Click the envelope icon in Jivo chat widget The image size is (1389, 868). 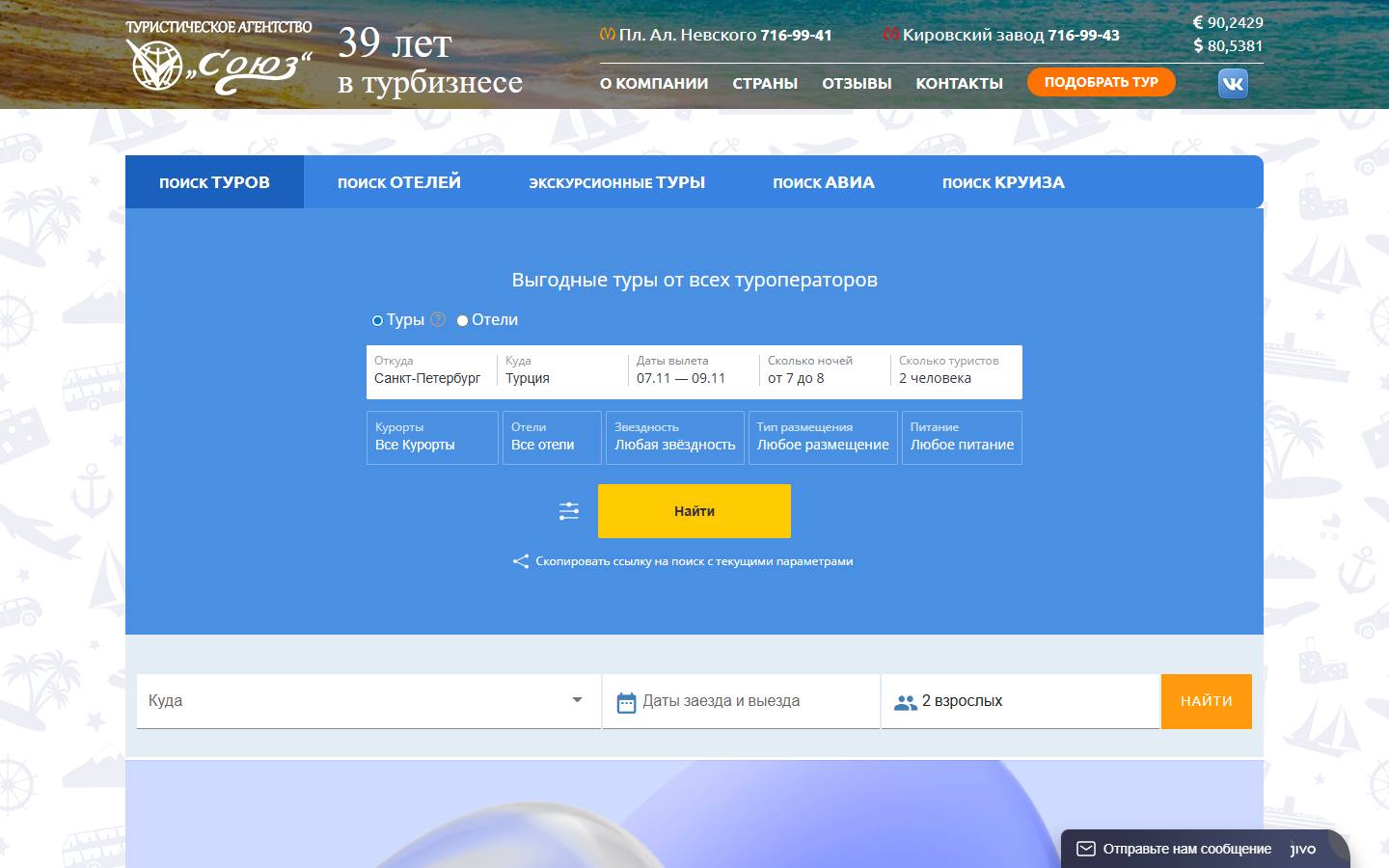1086,849
